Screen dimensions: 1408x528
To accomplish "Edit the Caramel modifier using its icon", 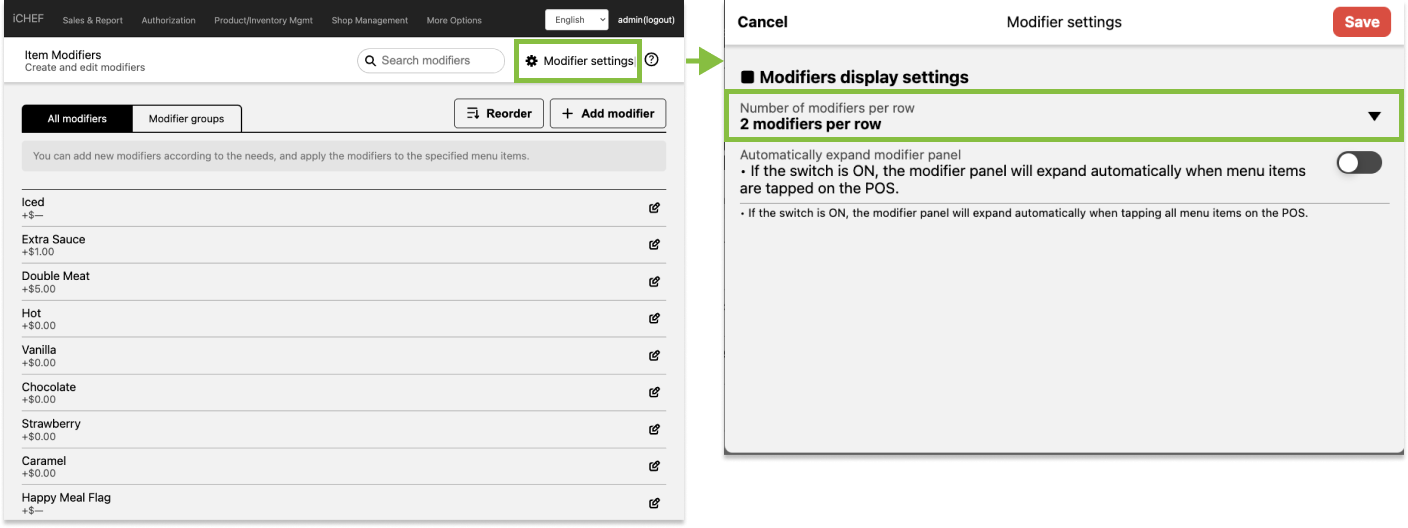I will coord(654,466).
